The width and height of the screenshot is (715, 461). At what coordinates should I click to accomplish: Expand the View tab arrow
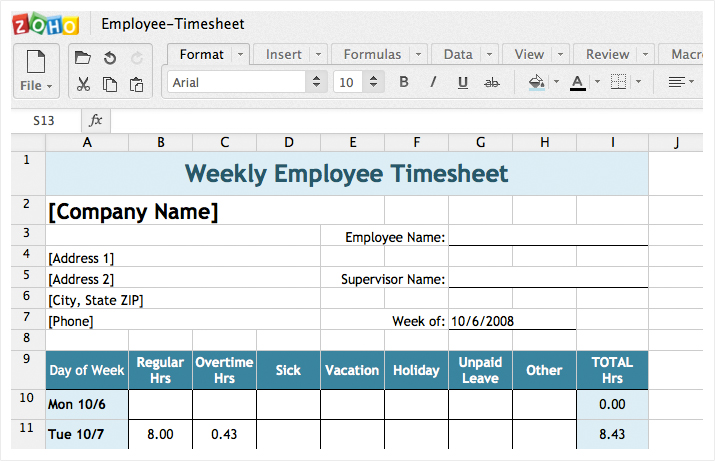(560, 54)
